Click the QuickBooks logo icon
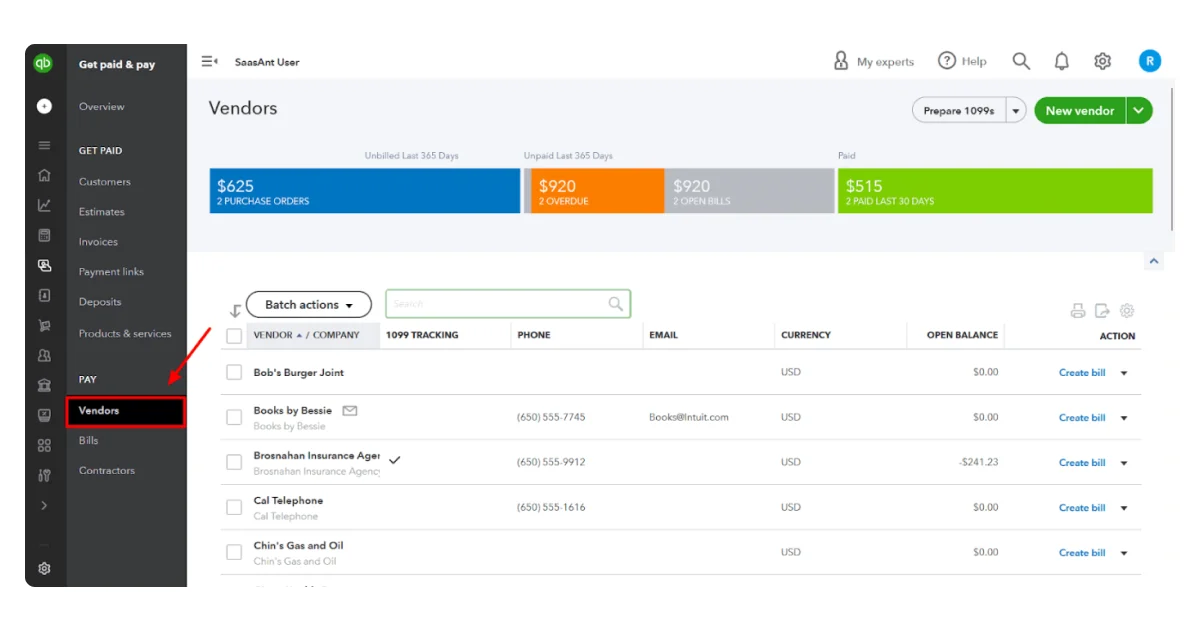Screen dimensions: 1200x630 [43, 63]
